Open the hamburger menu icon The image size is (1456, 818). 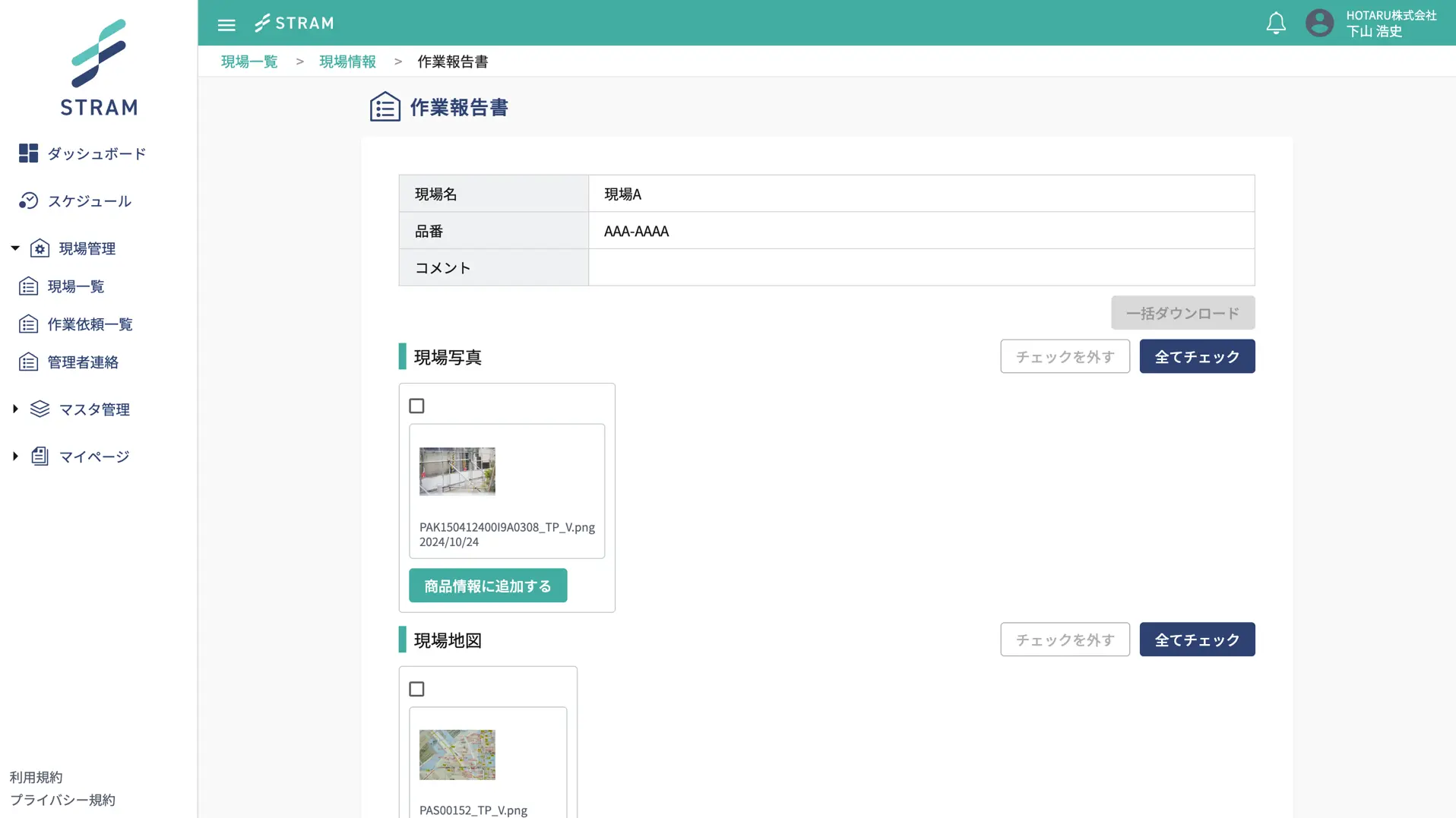[x=226, y=24]
